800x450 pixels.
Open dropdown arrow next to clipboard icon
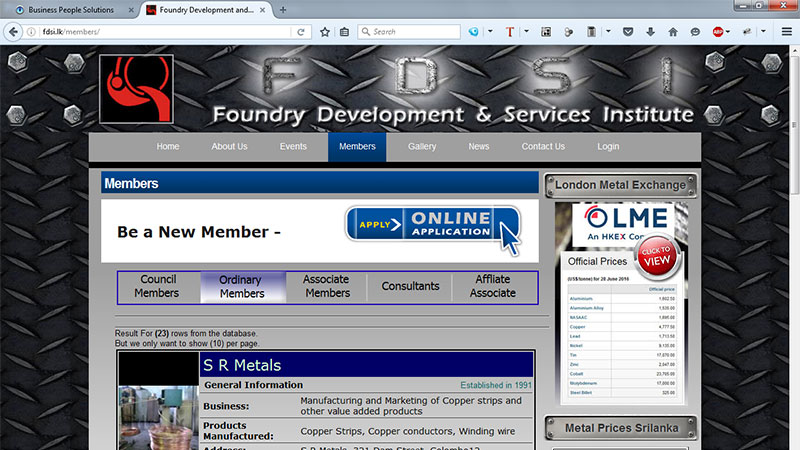pyautogui.click(x=608, y=32)
